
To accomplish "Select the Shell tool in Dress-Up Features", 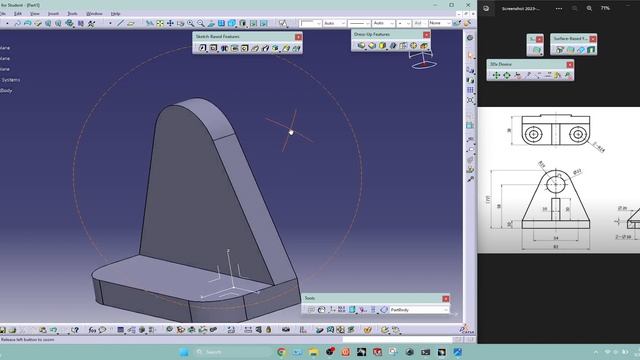I will coord(393,46).
